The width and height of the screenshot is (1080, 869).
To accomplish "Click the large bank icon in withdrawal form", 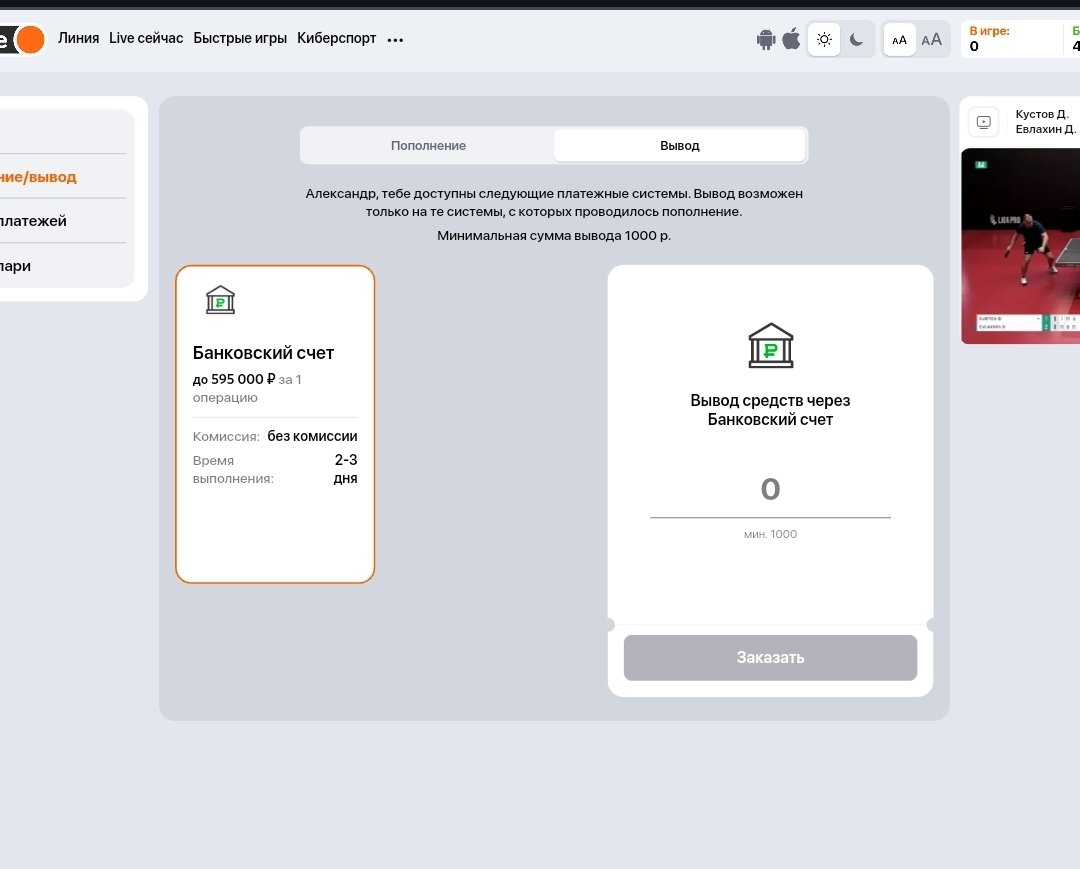I will point(770,345).
